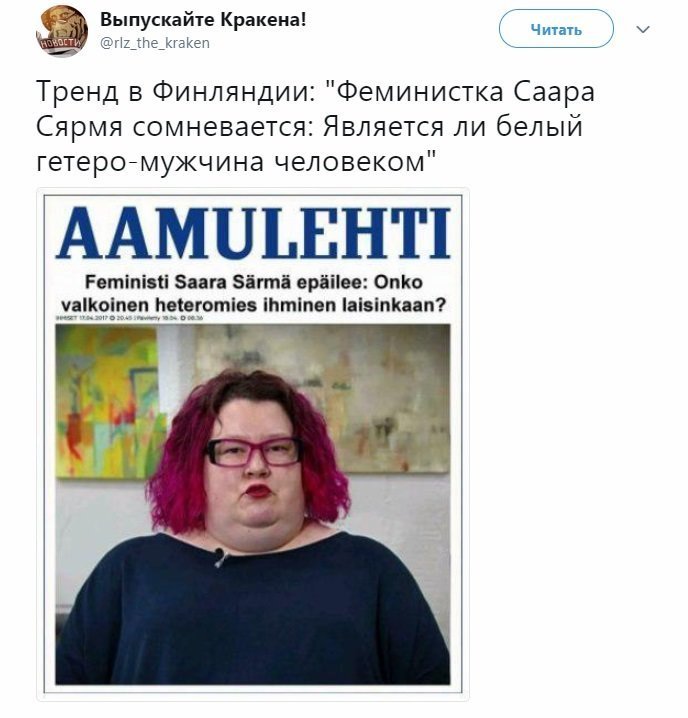Click the 'Выпускайте Кракена!' display name
This screenshot has width=688, height=718.
point(203,19)
